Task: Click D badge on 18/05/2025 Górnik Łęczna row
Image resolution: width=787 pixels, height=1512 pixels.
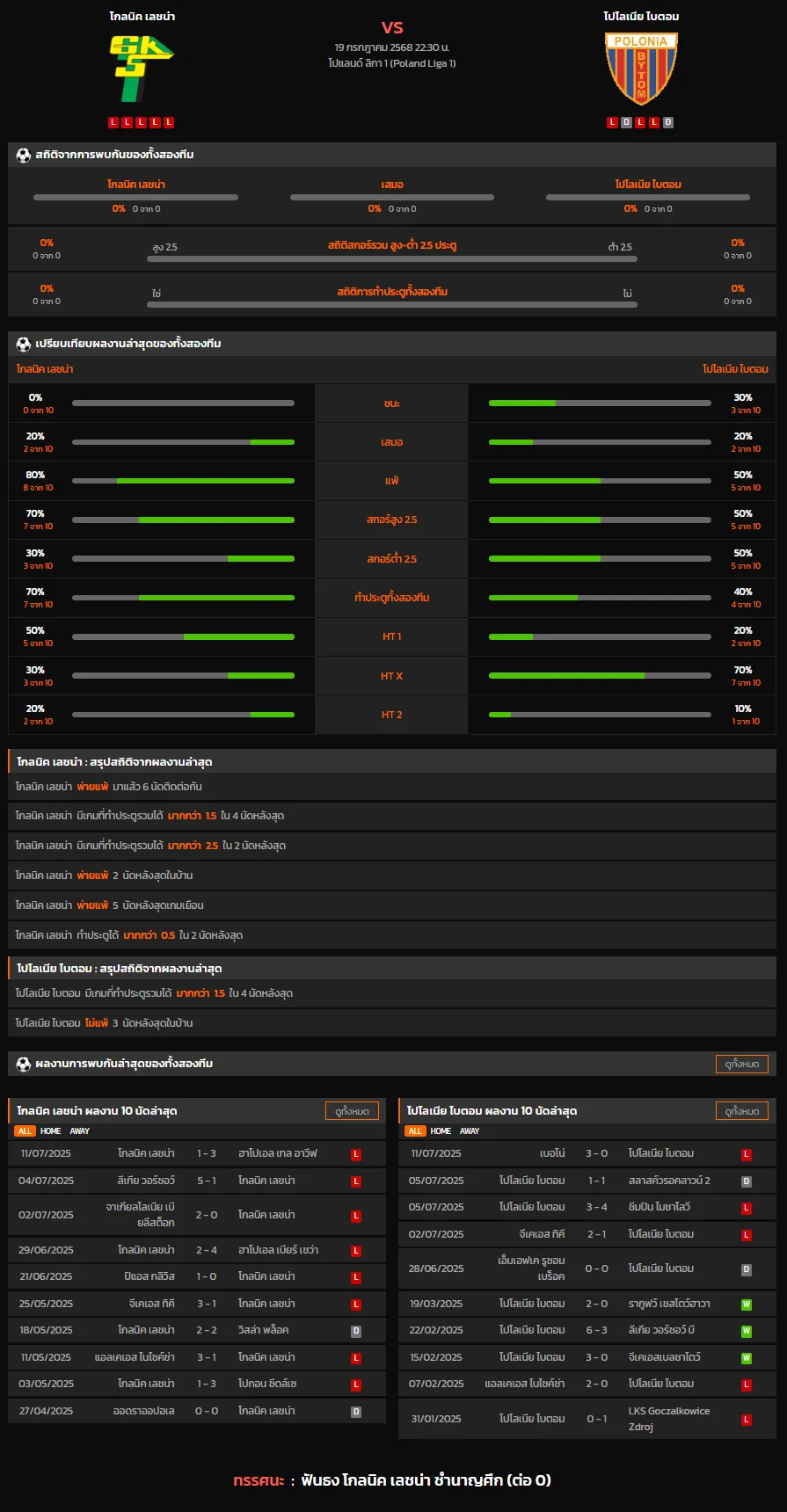Action: [x=356, y=1331]
